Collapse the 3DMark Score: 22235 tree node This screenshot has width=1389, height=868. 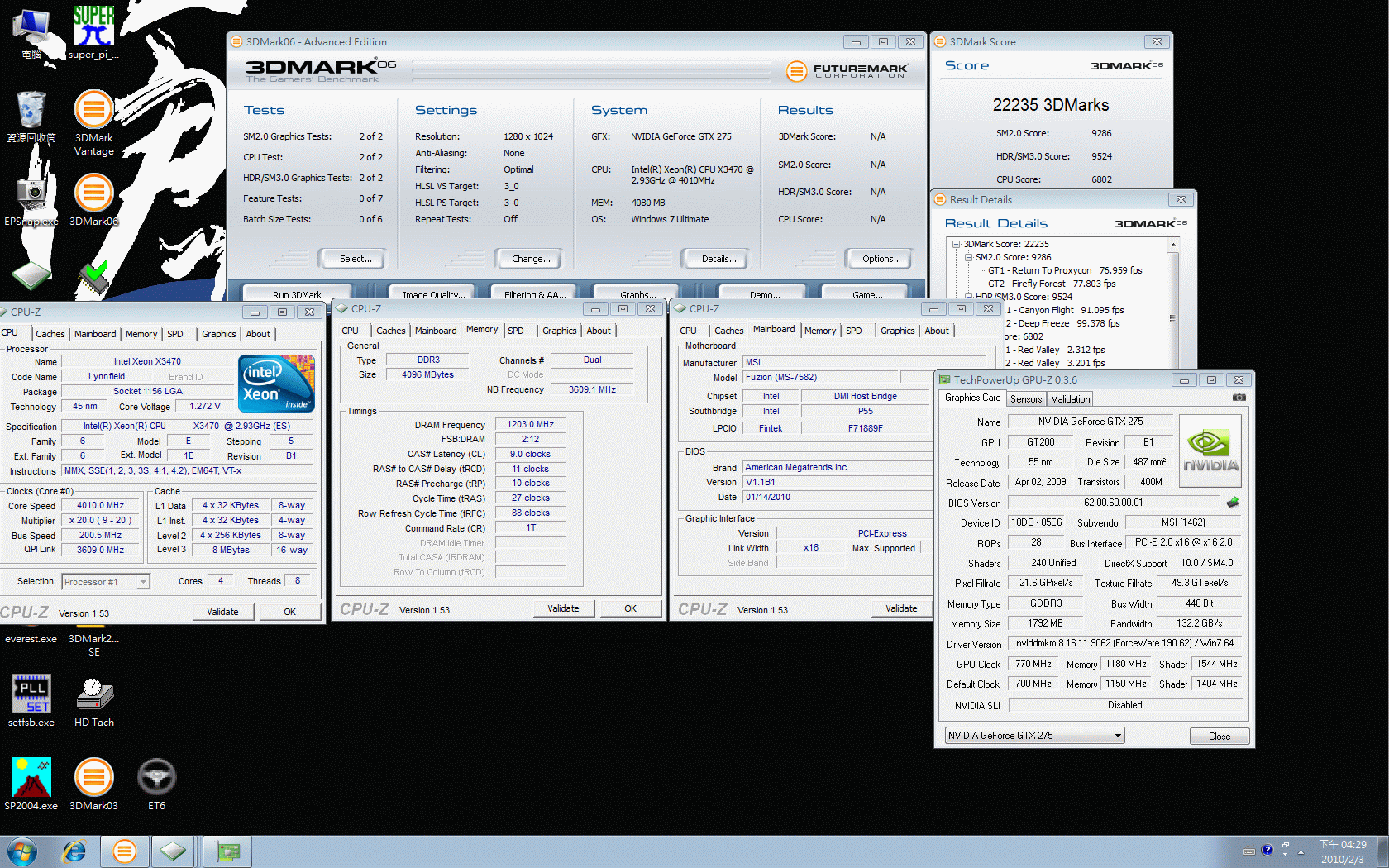pos(956,244)
